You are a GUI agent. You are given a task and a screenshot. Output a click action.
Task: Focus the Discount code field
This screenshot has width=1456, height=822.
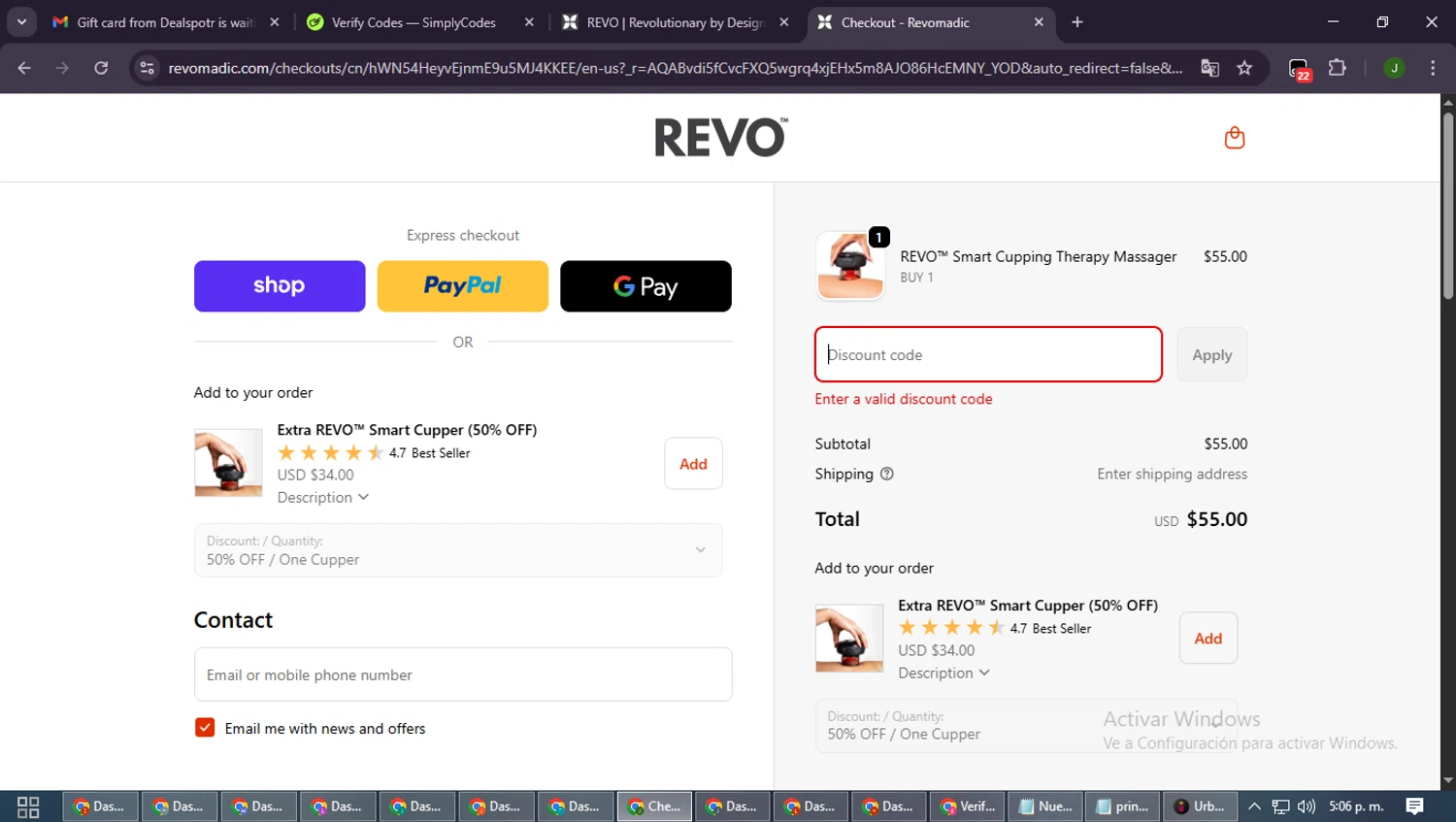coord(988,354)
